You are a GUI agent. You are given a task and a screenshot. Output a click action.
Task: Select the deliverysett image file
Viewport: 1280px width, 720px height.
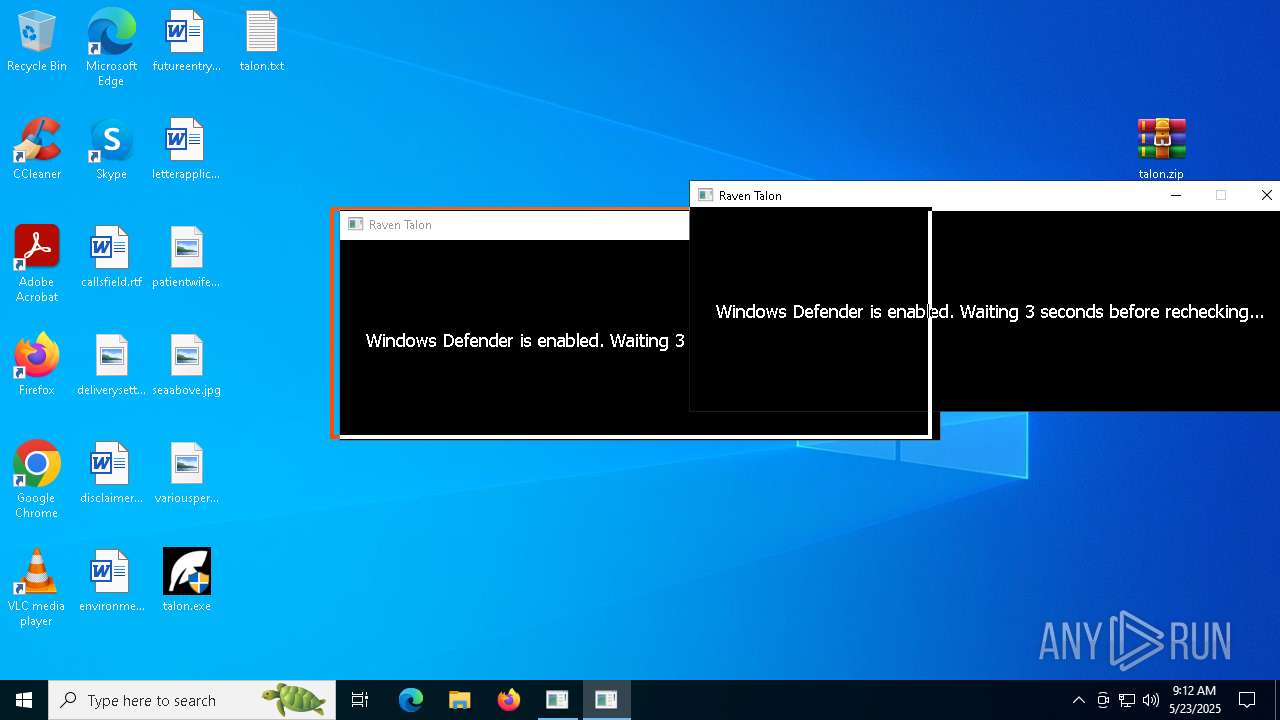click(x=111, y=366)
